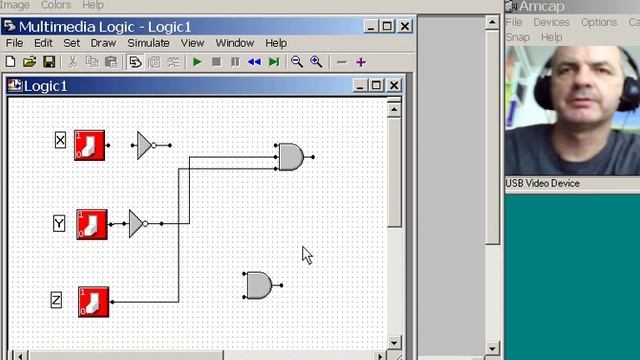640x360 pixels.
Task: Open the Set menu
Action: tap(71, 43)
